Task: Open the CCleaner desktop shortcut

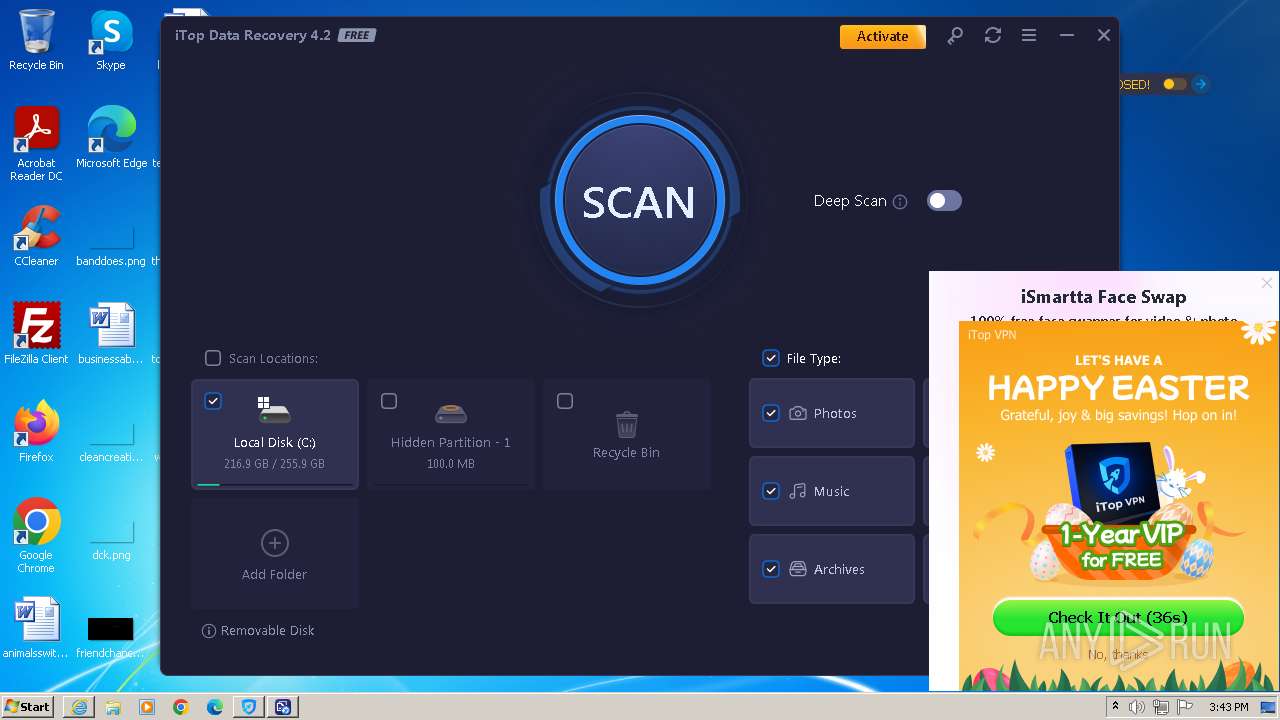Action: point(36,236)
